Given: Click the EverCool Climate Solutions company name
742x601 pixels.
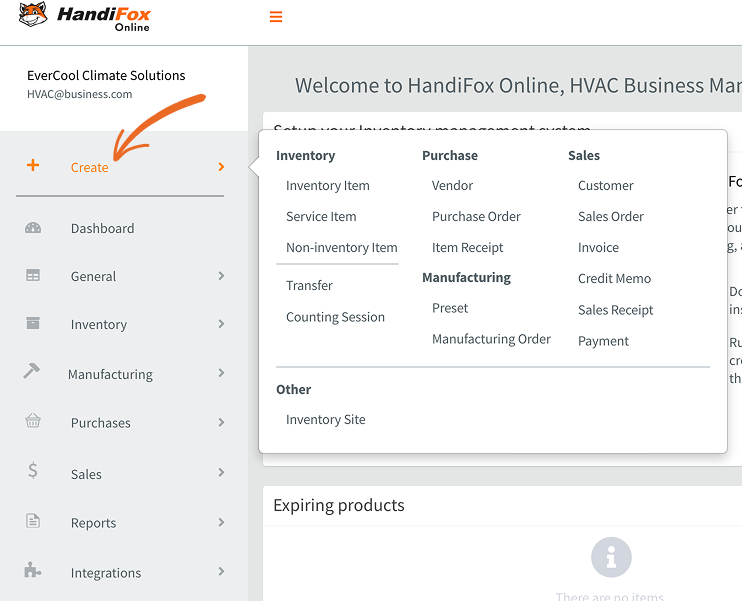Looking at the screenshot, I should [x=106, y=75].
